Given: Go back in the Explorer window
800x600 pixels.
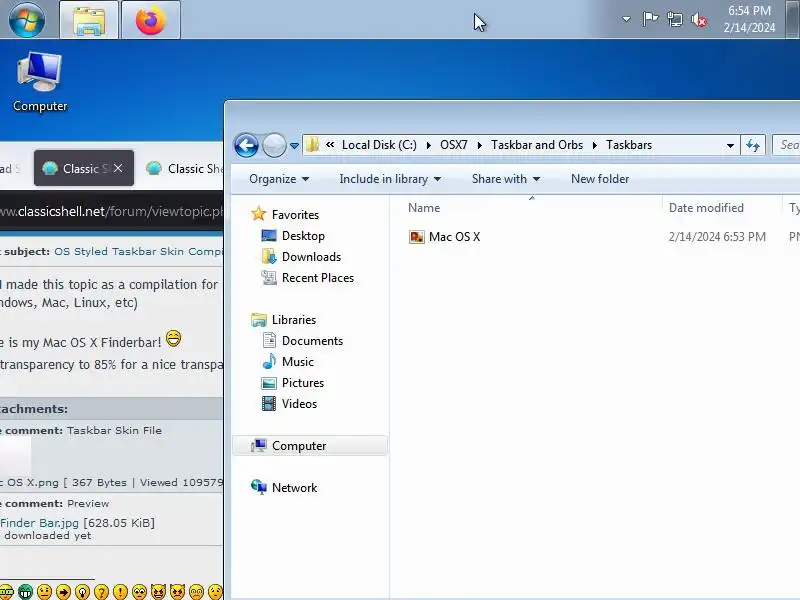Looking at the screenshot, I should coord(246,145).
